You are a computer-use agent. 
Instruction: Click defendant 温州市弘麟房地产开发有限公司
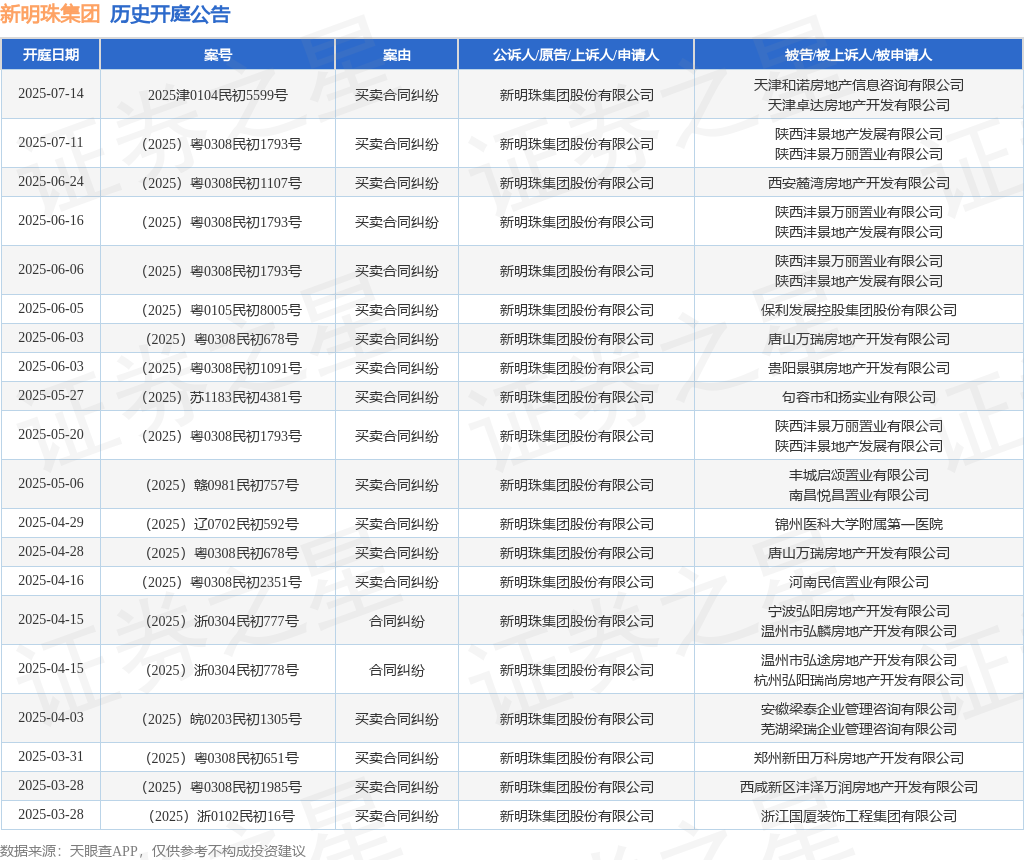pos(858,631)
